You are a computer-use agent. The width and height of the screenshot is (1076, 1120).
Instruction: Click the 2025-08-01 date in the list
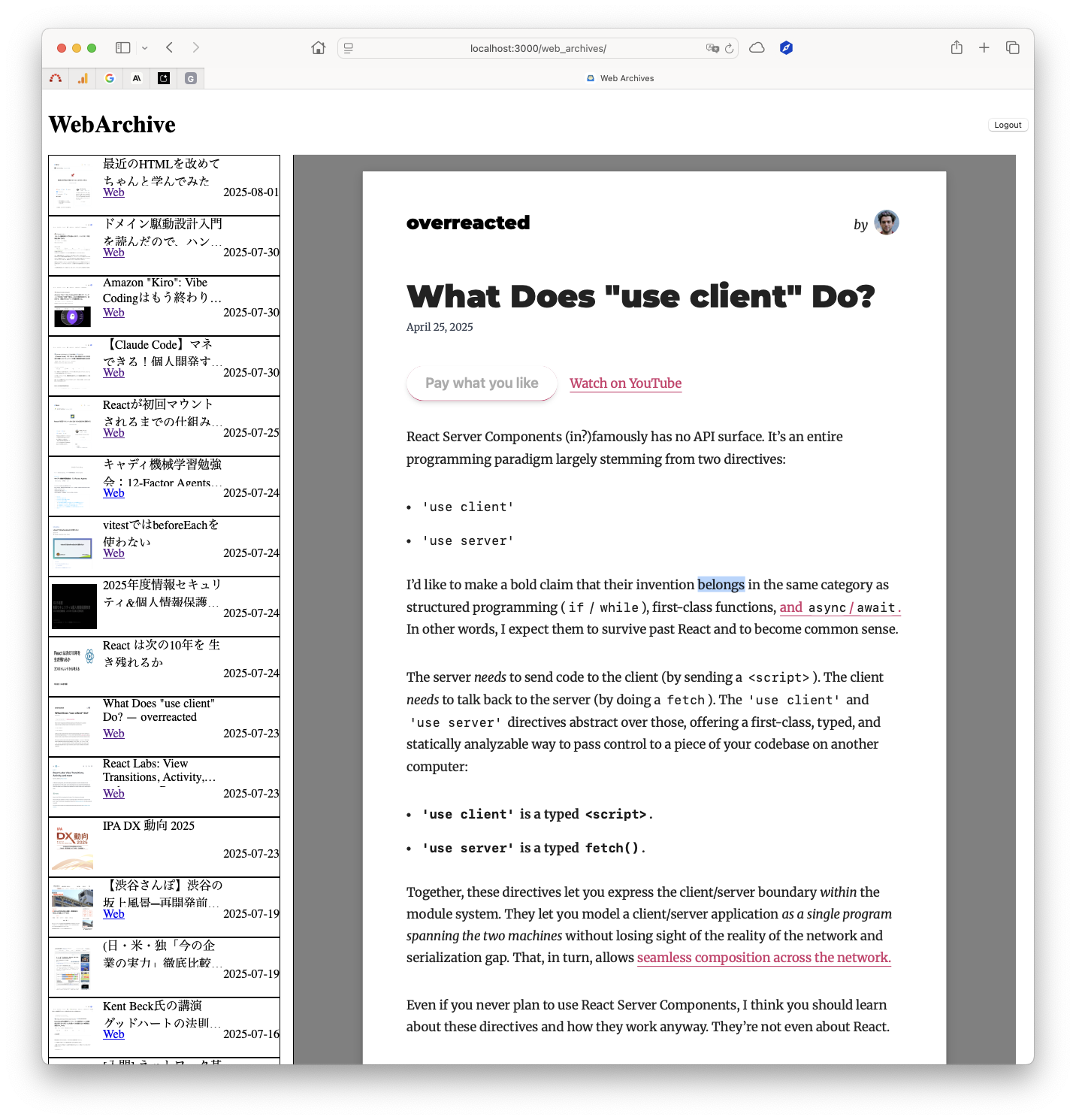point(251,192)
